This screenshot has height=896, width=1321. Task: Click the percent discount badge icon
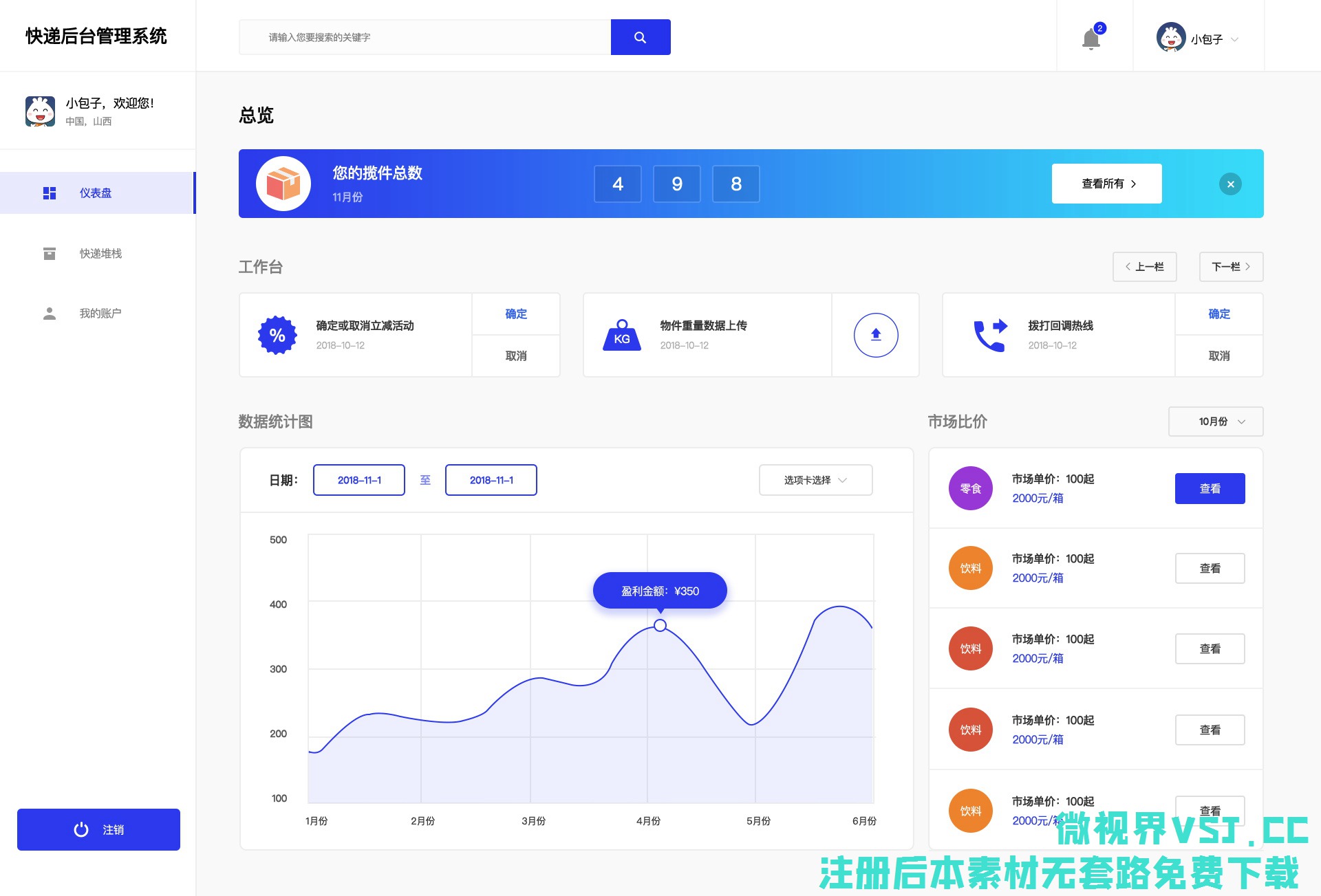click(277, 335)
